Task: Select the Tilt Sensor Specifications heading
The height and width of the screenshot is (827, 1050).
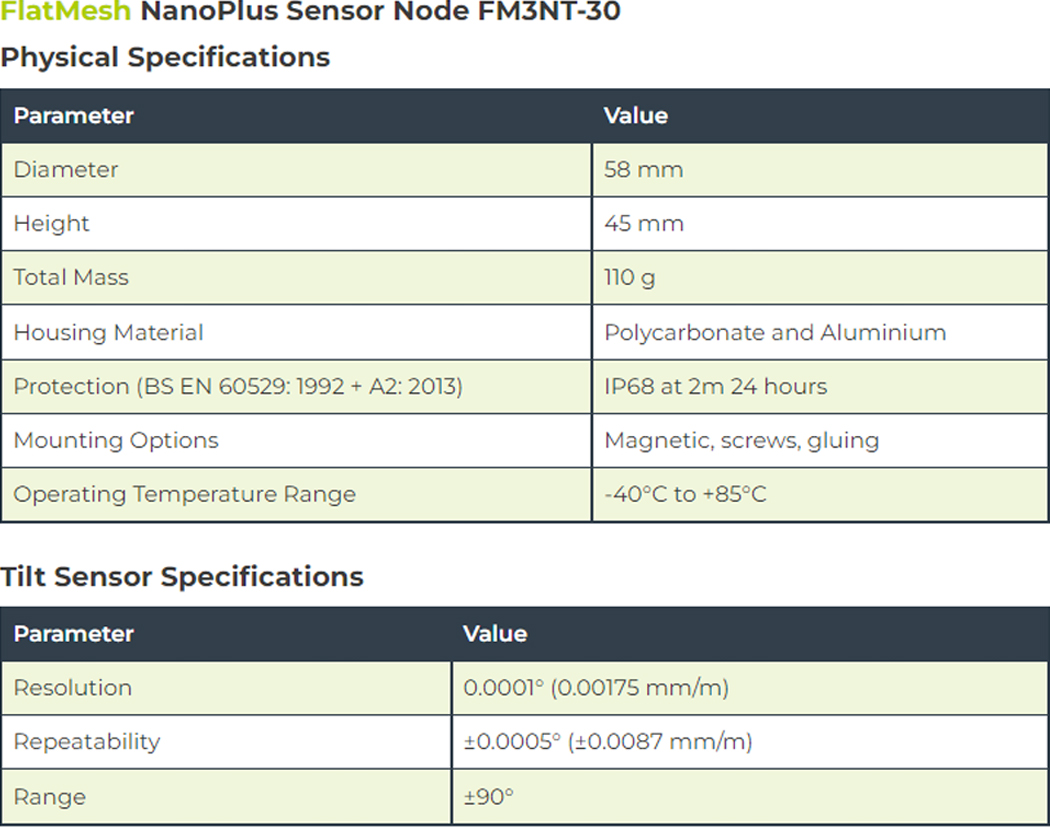Action: tap(182, 577)
